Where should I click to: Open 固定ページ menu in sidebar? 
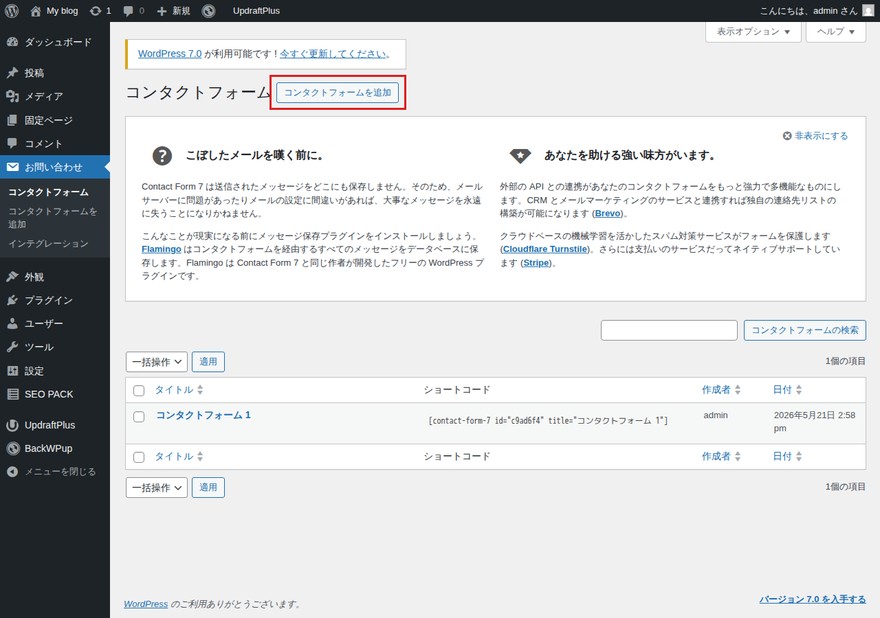(55, 120)
